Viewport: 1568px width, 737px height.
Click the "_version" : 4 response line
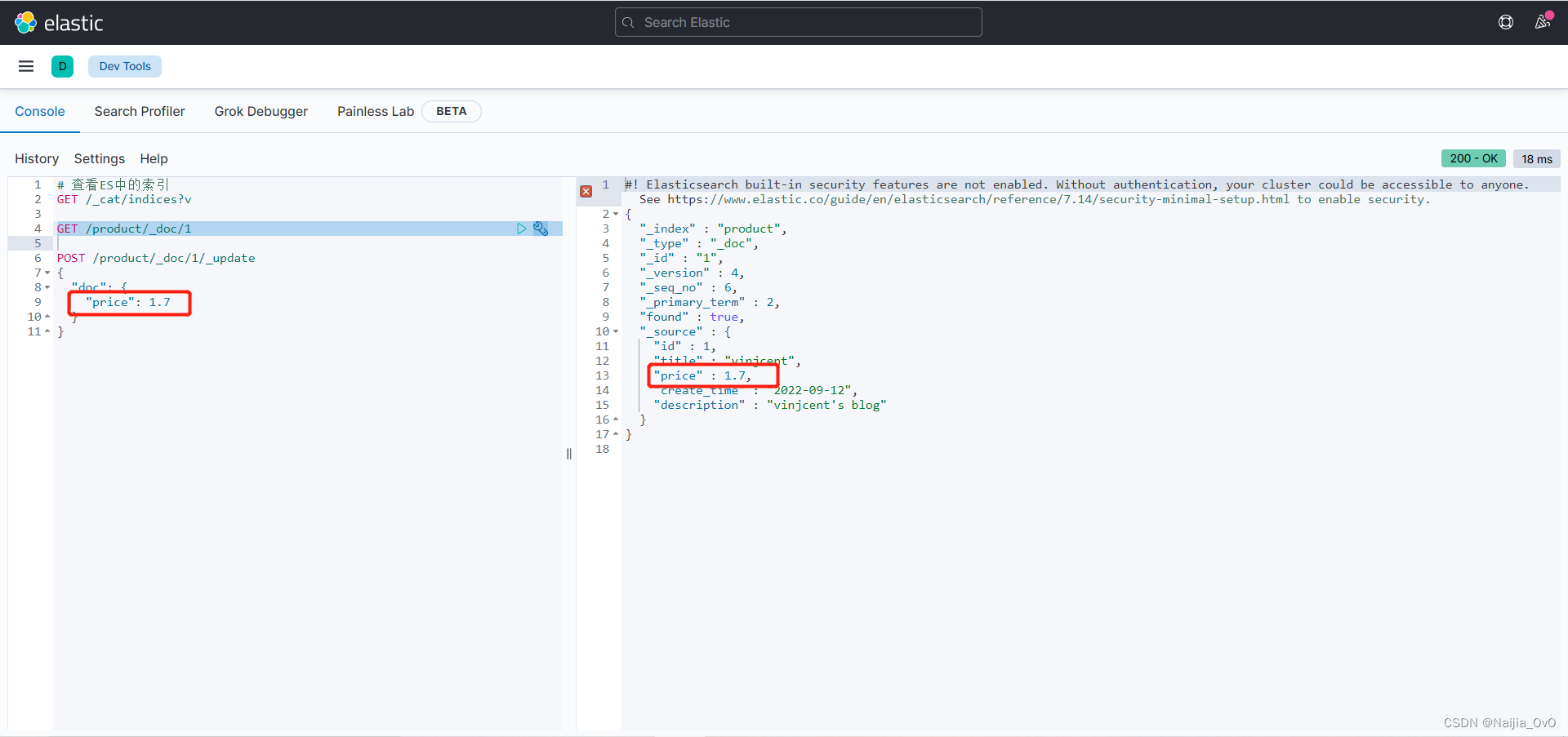(692, 273)
